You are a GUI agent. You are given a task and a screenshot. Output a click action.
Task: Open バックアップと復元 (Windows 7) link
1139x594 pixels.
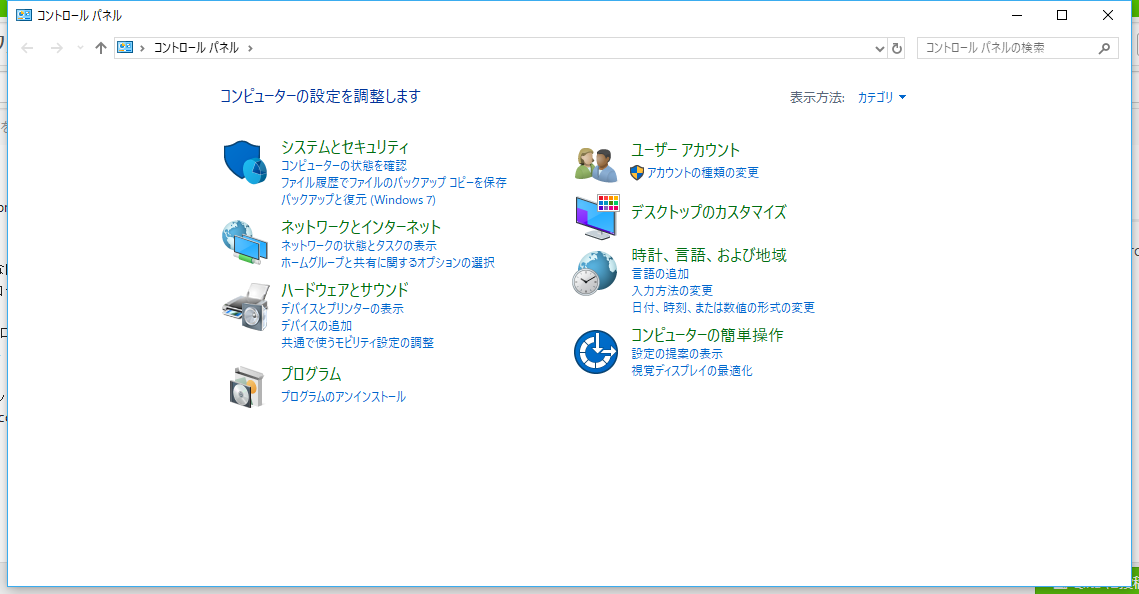click(x=358, y=200)
